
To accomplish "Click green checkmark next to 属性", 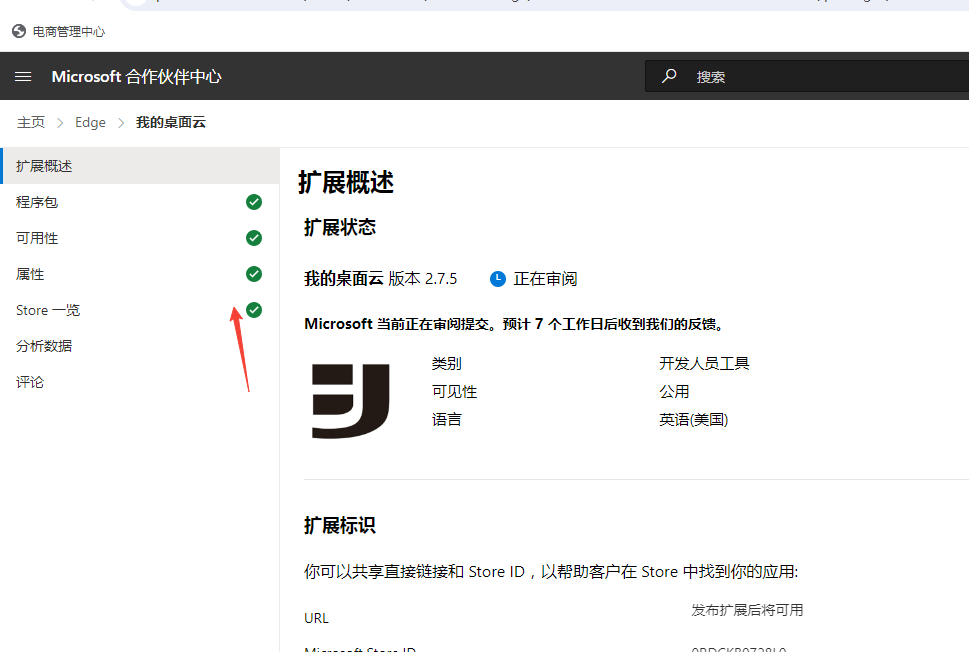I will [254, 274].
